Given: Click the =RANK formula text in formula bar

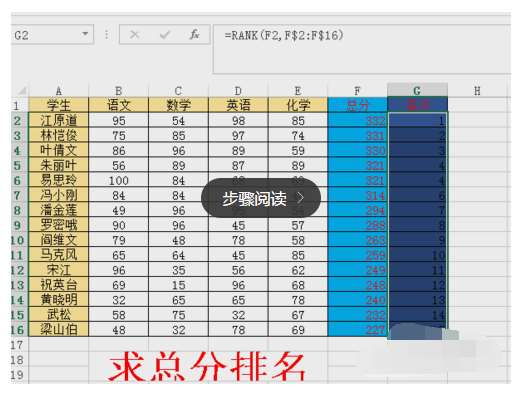Looking at the screenshot, I should point(284,35).
